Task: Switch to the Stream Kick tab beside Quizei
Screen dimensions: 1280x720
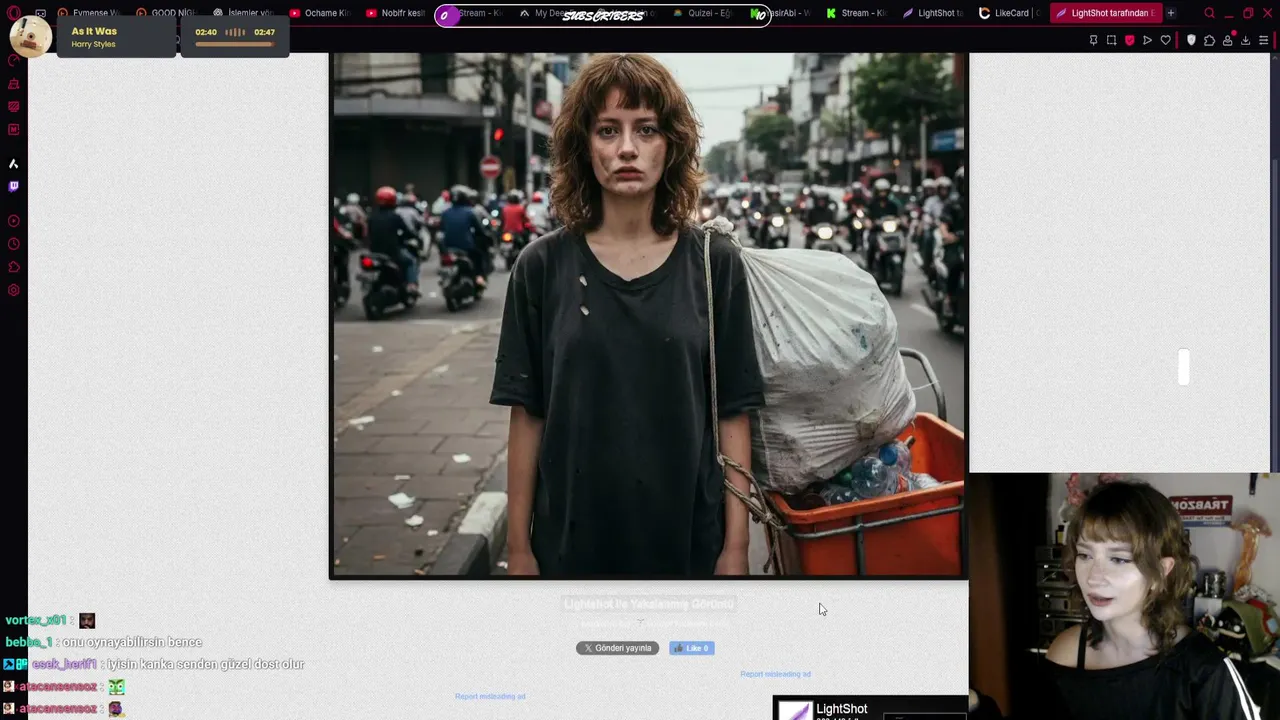Action: (857, 13)
